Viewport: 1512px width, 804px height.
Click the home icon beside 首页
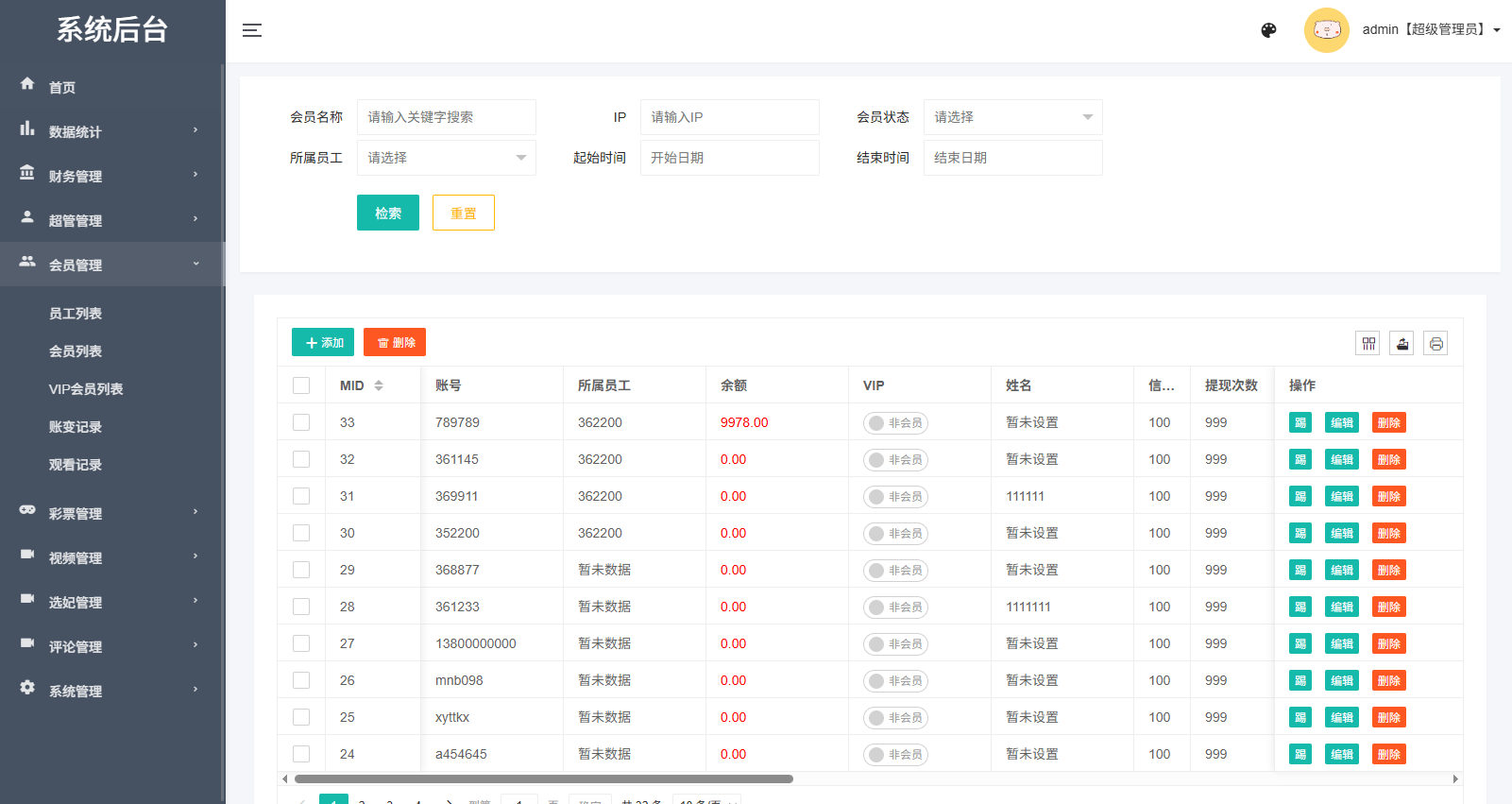coord(27,84)
